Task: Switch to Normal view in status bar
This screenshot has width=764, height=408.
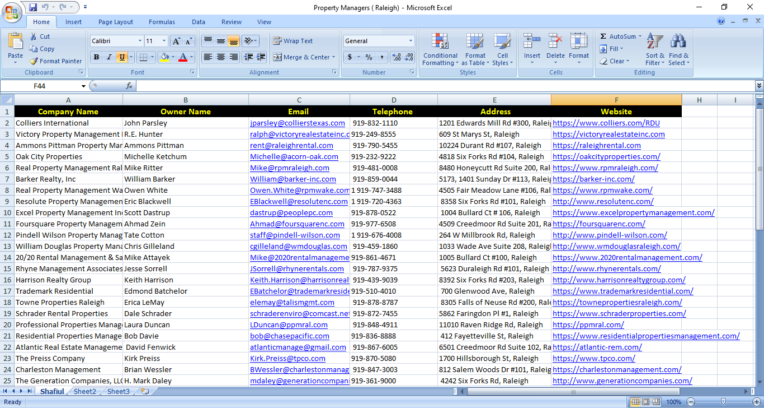Action: 635,402
